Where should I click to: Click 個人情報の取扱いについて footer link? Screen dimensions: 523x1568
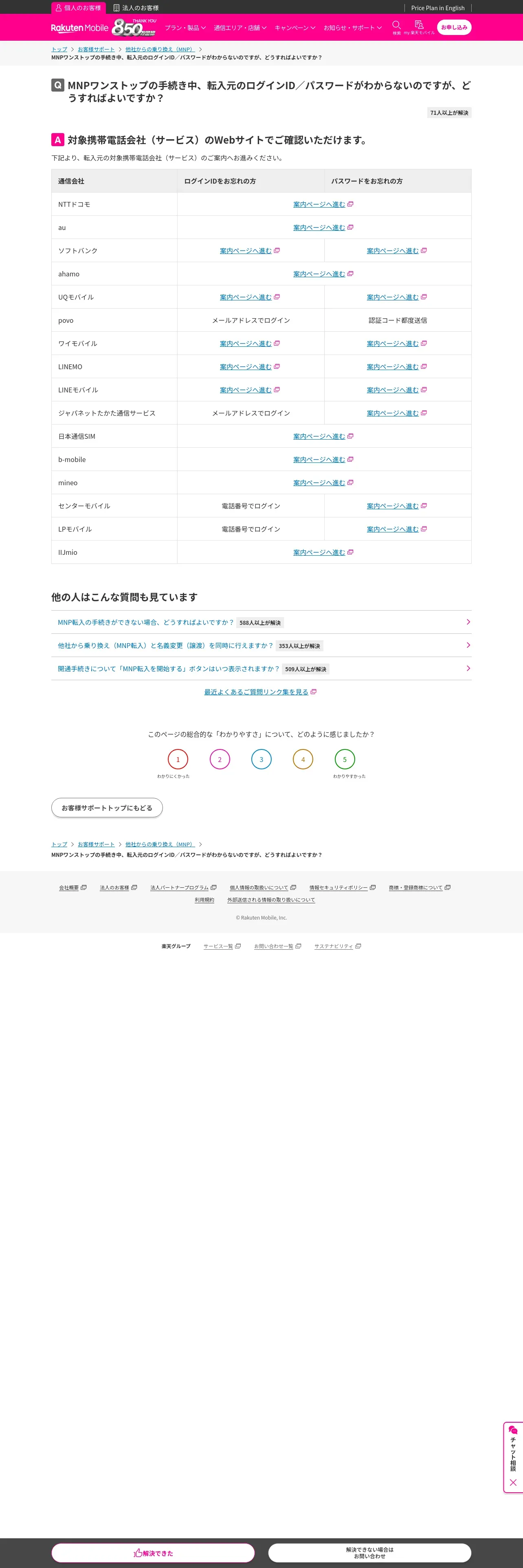pyautogui.click(x=262, y=887)
